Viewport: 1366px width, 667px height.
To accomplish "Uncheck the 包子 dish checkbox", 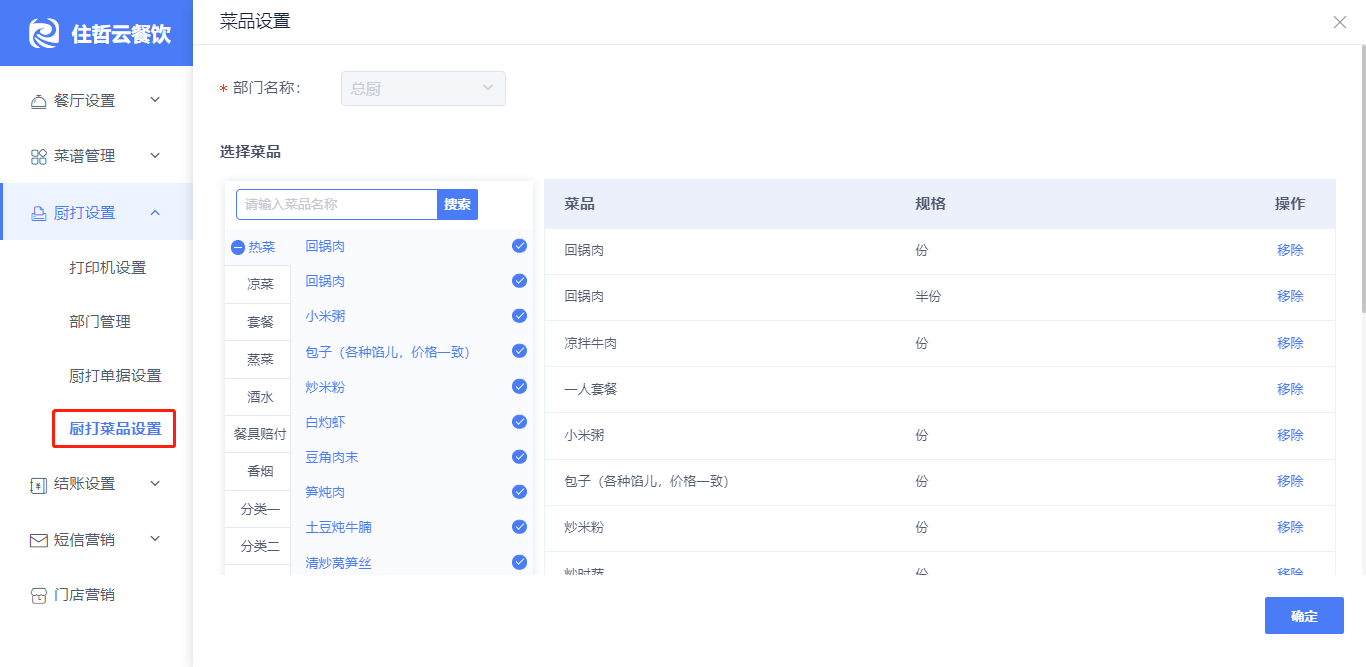I will (x=519, y=351).
